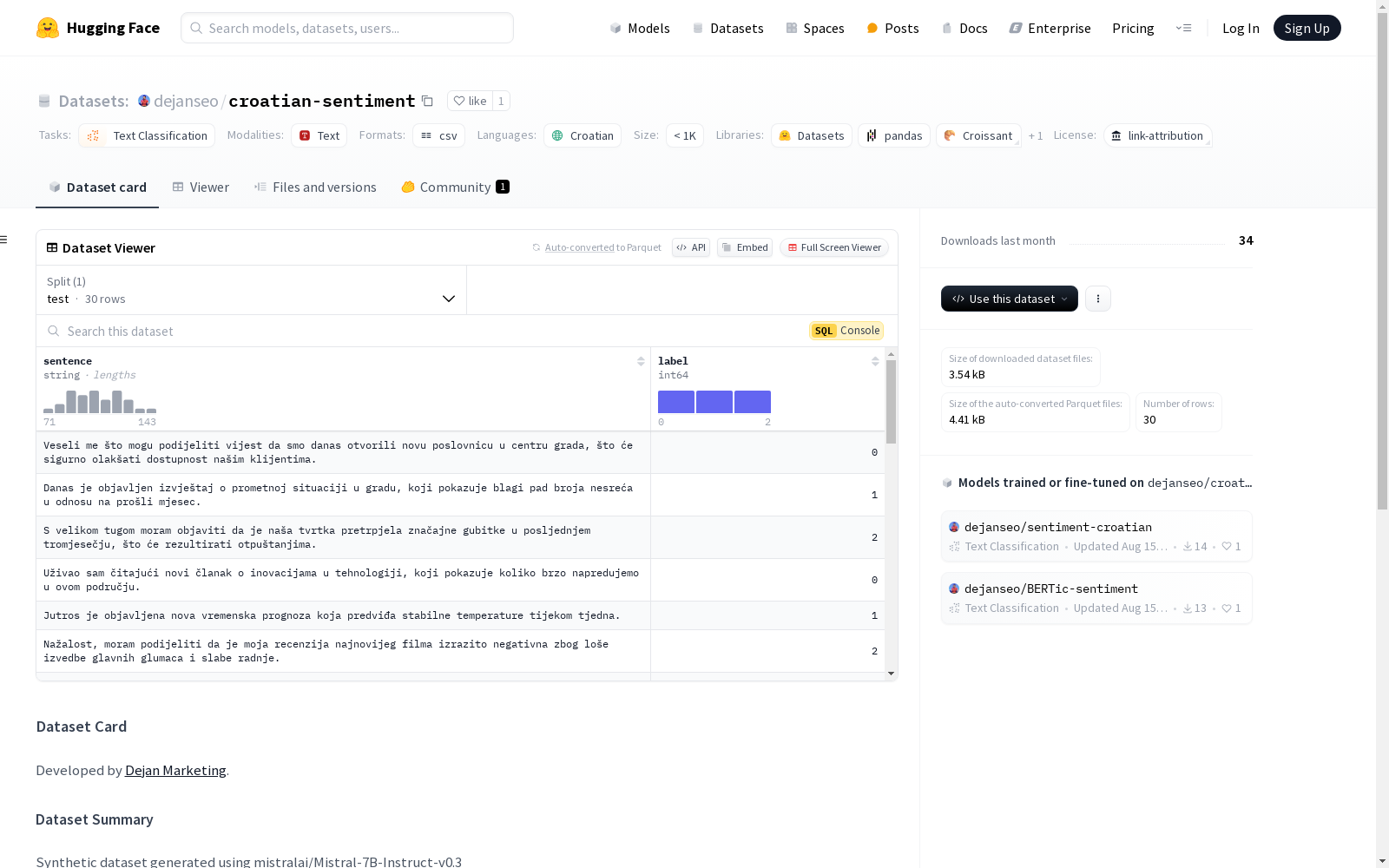Open the table of contents sidebar icon

click(x=4, y=240)
